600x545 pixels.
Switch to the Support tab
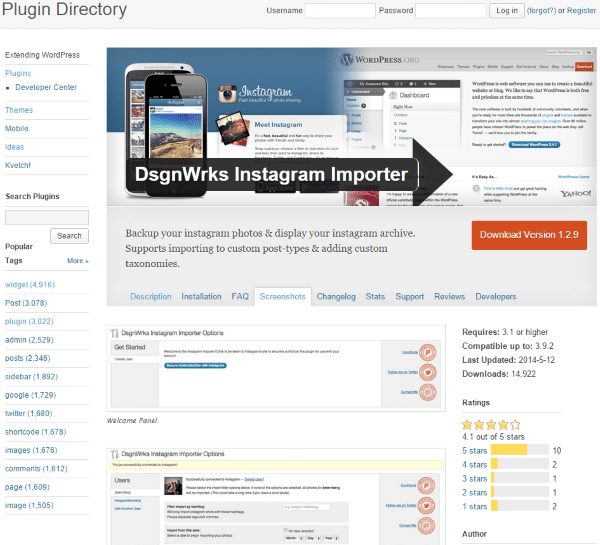click(x=409, y=297)
